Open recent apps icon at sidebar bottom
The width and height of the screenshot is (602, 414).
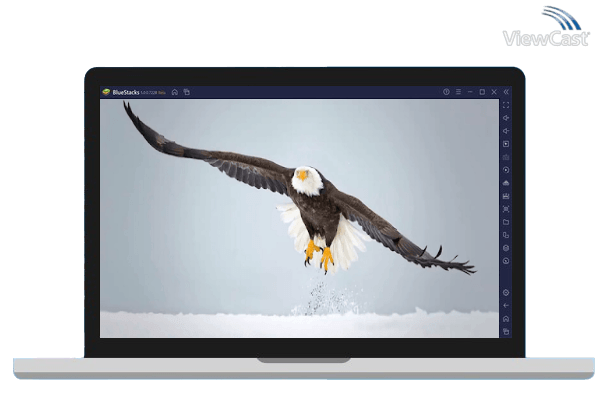[x=506, y=331]
